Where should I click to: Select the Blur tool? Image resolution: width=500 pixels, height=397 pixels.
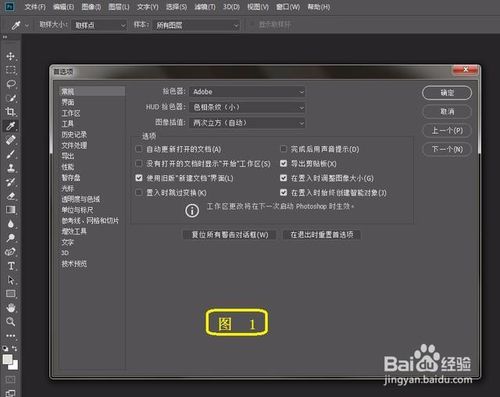click(11, 224)
